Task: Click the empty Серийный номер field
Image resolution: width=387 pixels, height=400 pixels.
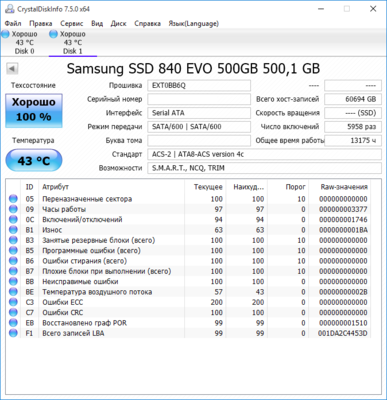Action: [x=199, y=99]
